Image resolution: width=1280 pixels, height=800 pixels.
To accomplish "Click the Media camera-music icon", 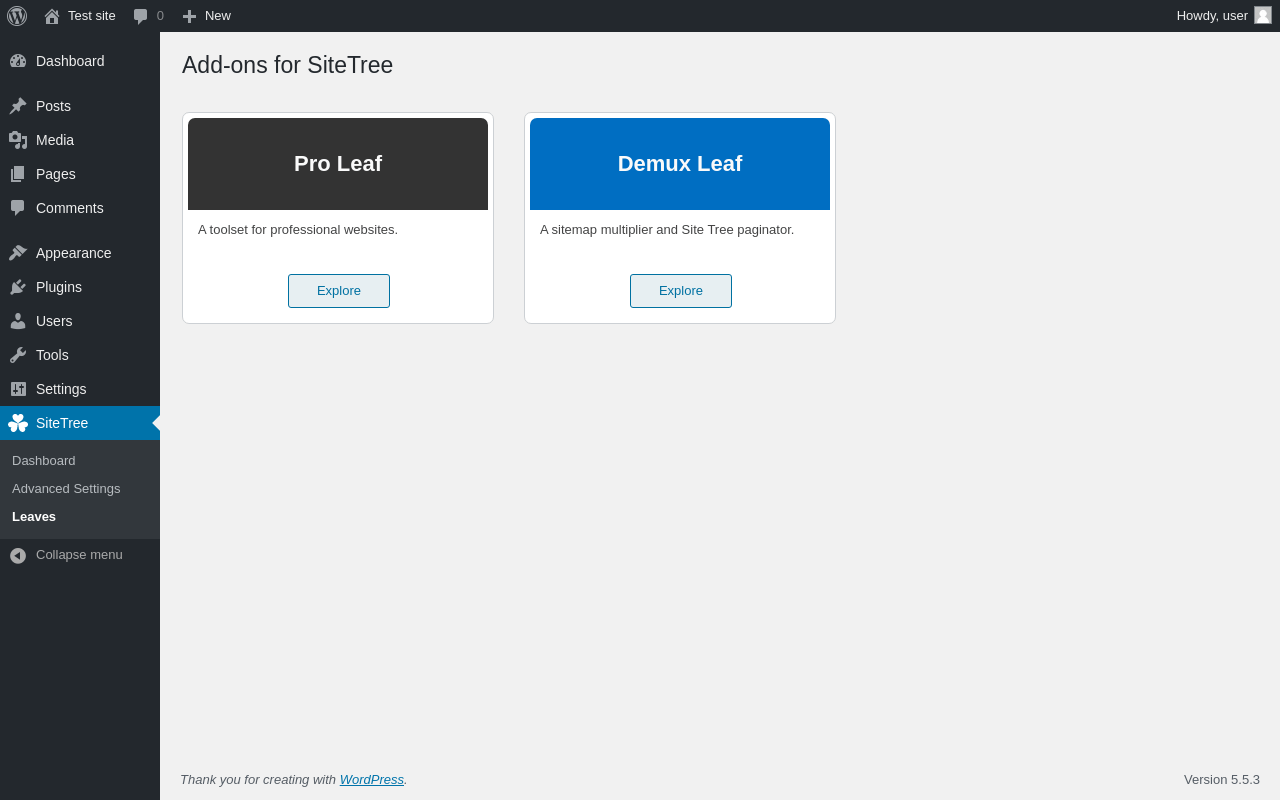I will point(18,140).
